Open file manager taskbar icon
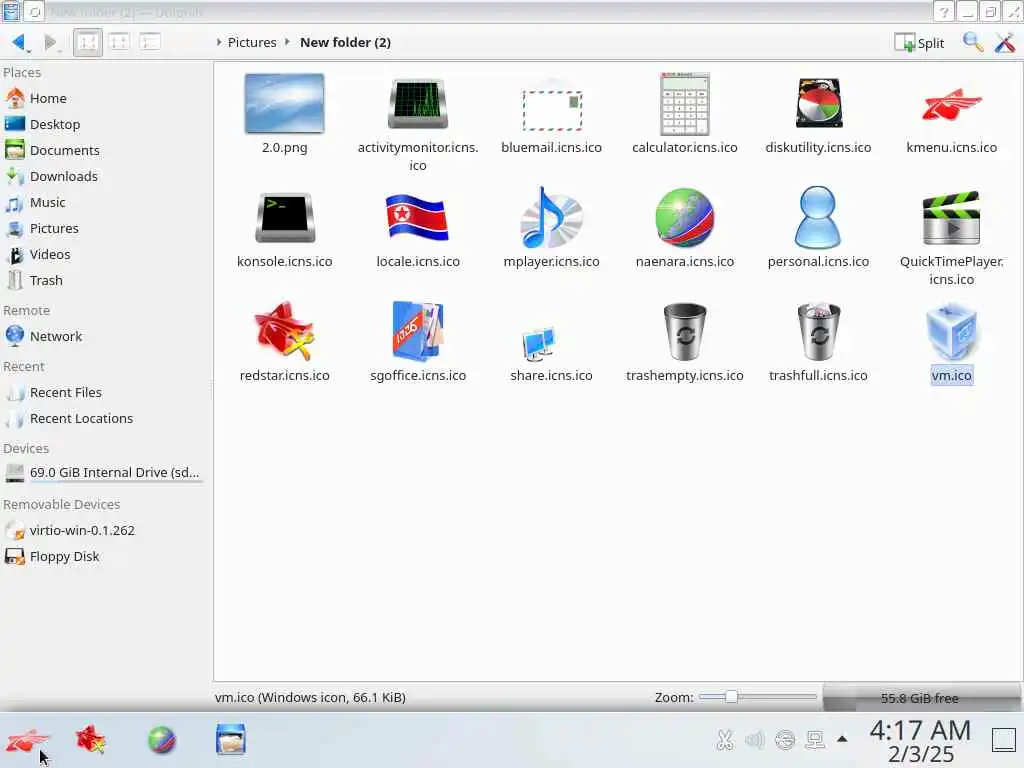 point(231,740)
